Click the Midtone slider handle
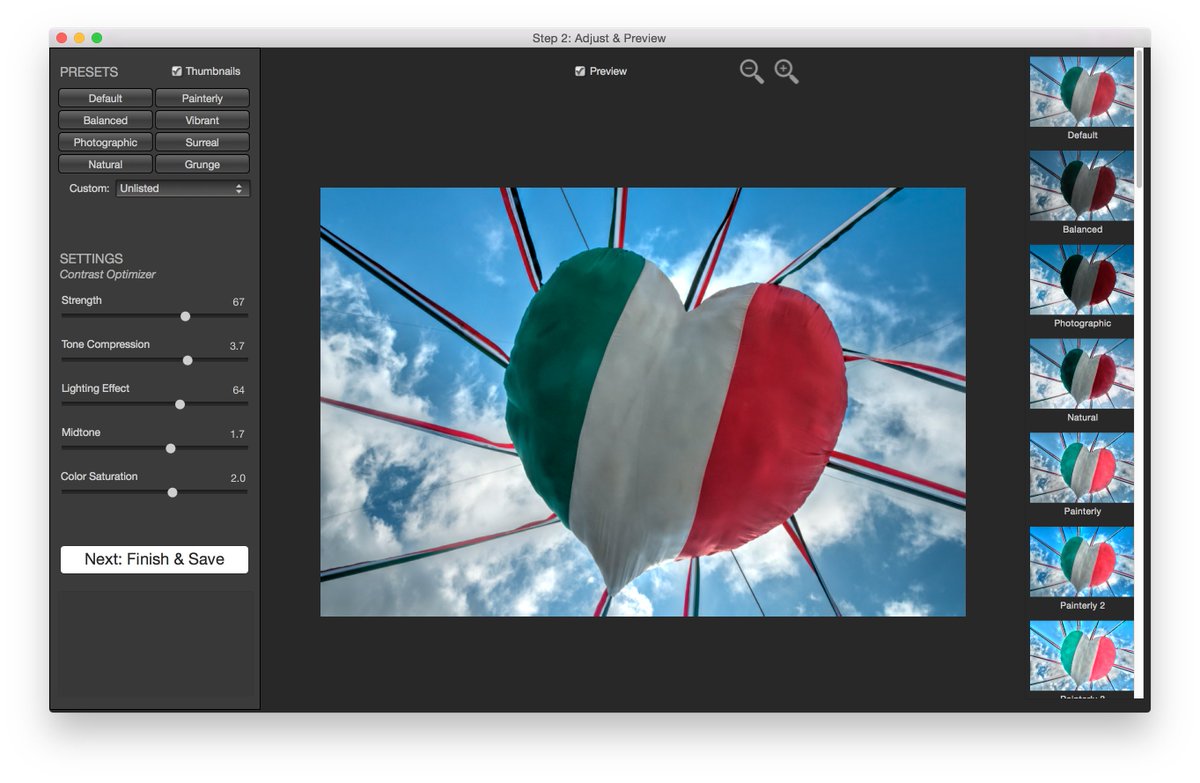This screenshot has height=783, width=1200. point(170,448)
